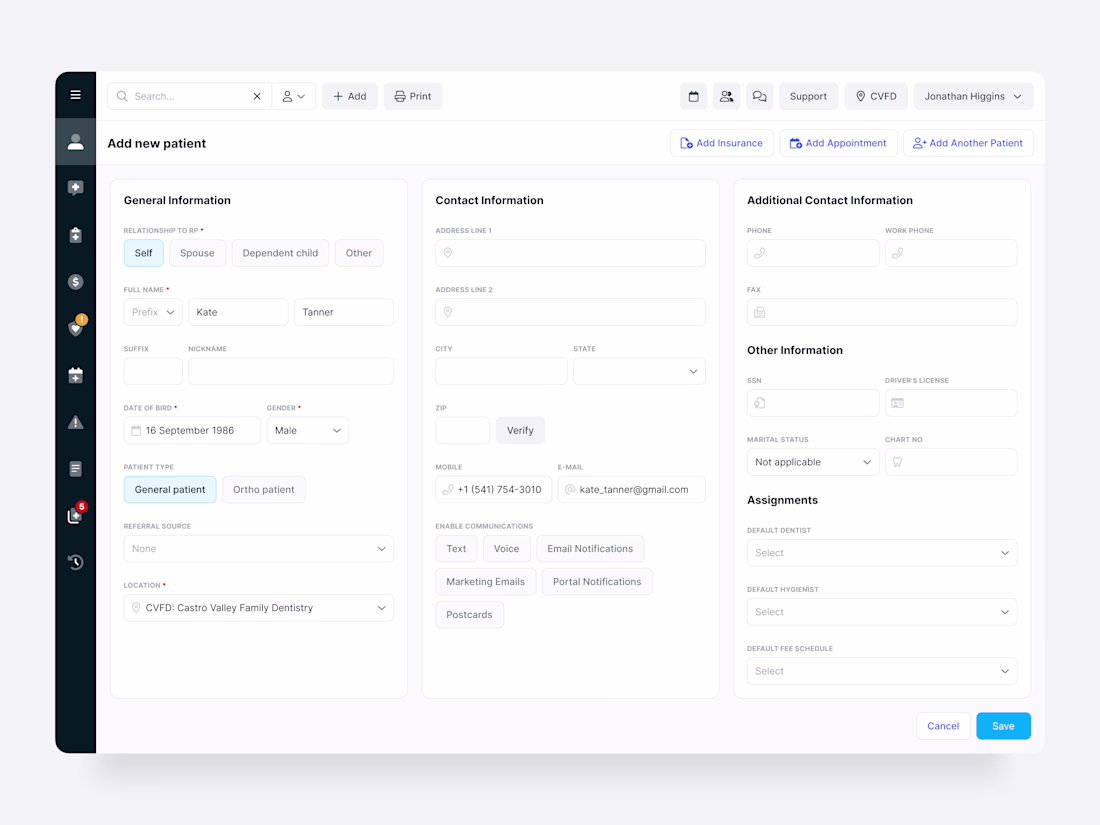Click the magnifier search icon
The height and width of the screenshot is (825, 1100).
point(122,96)
